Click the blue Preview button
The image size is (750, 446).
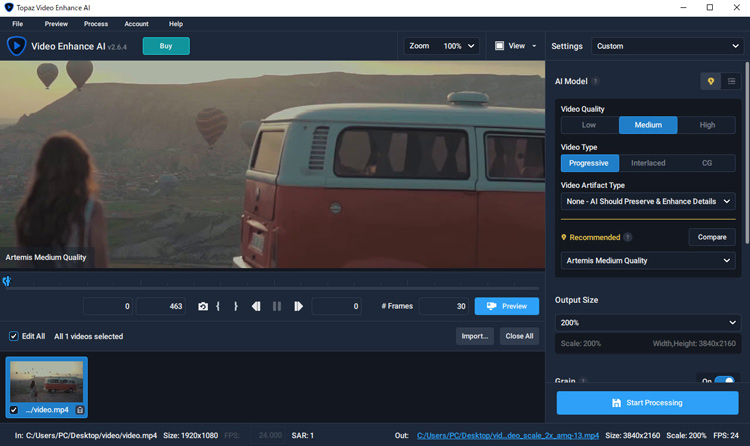pyautogui.click(x=507, y=306)
